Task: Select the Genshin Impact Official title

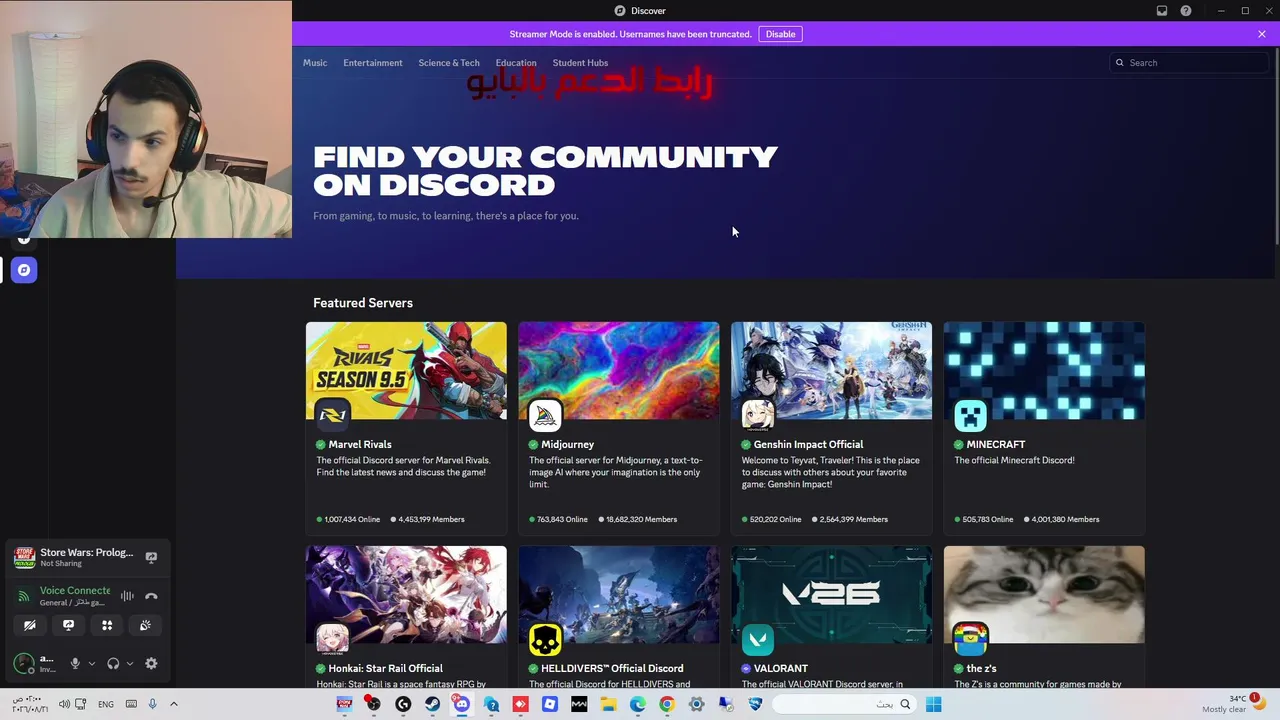Action: point(808,444)
